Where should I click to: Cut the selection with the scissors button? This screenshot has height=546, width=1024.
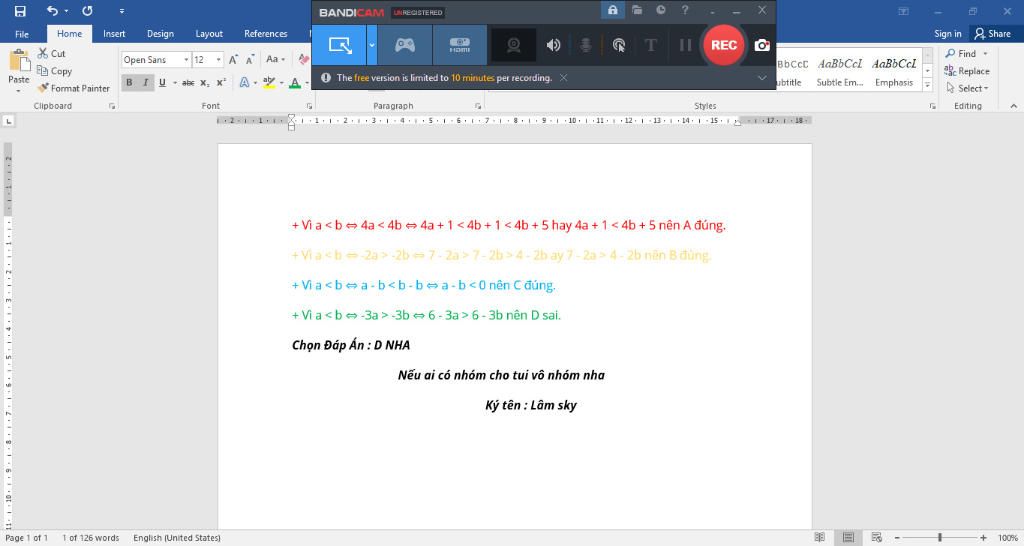(52, 54)
